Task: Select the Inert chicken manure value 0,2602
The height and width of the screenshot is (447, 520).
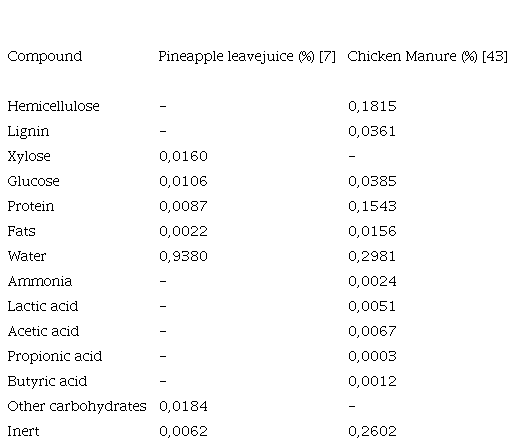Action: click(x=372, y=431)
